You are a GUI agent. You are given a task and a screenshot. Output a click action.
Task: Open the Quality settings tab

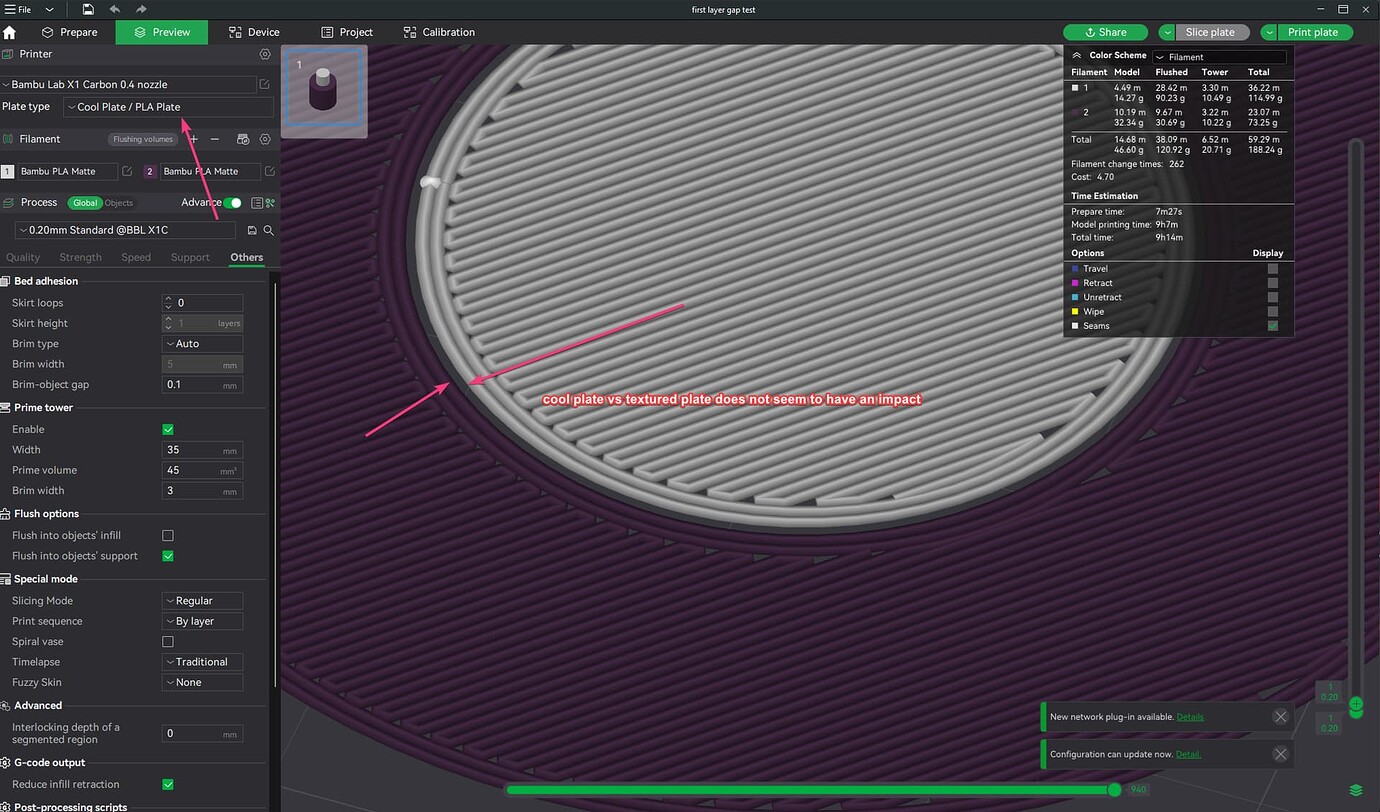coord(23,258)
